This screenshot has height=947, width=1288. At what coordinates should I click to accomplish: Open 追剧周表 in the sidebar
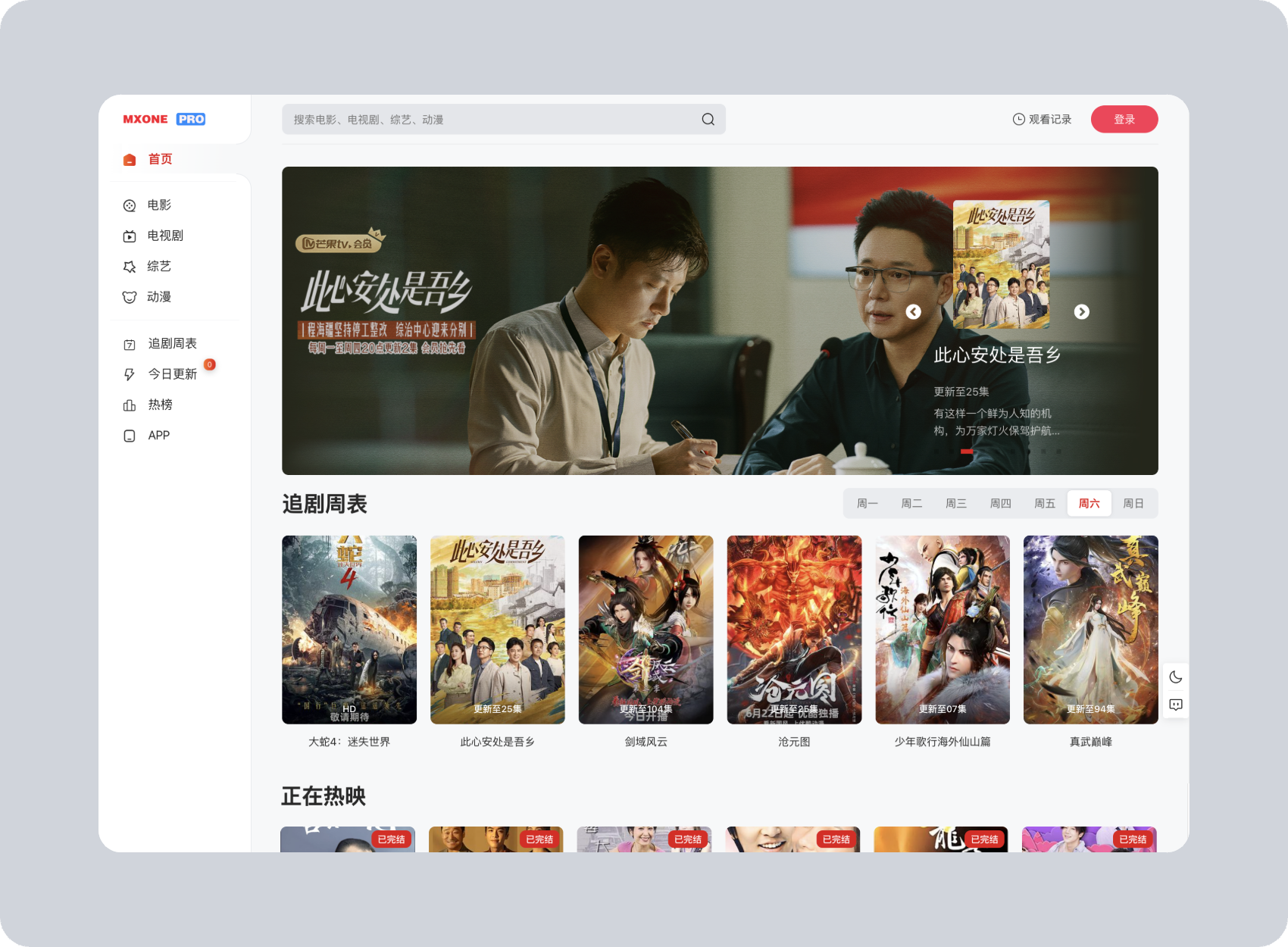tap(174, 344)
